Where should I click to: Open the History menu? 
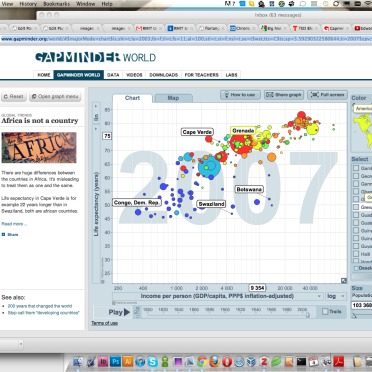(x=28, y=4)
